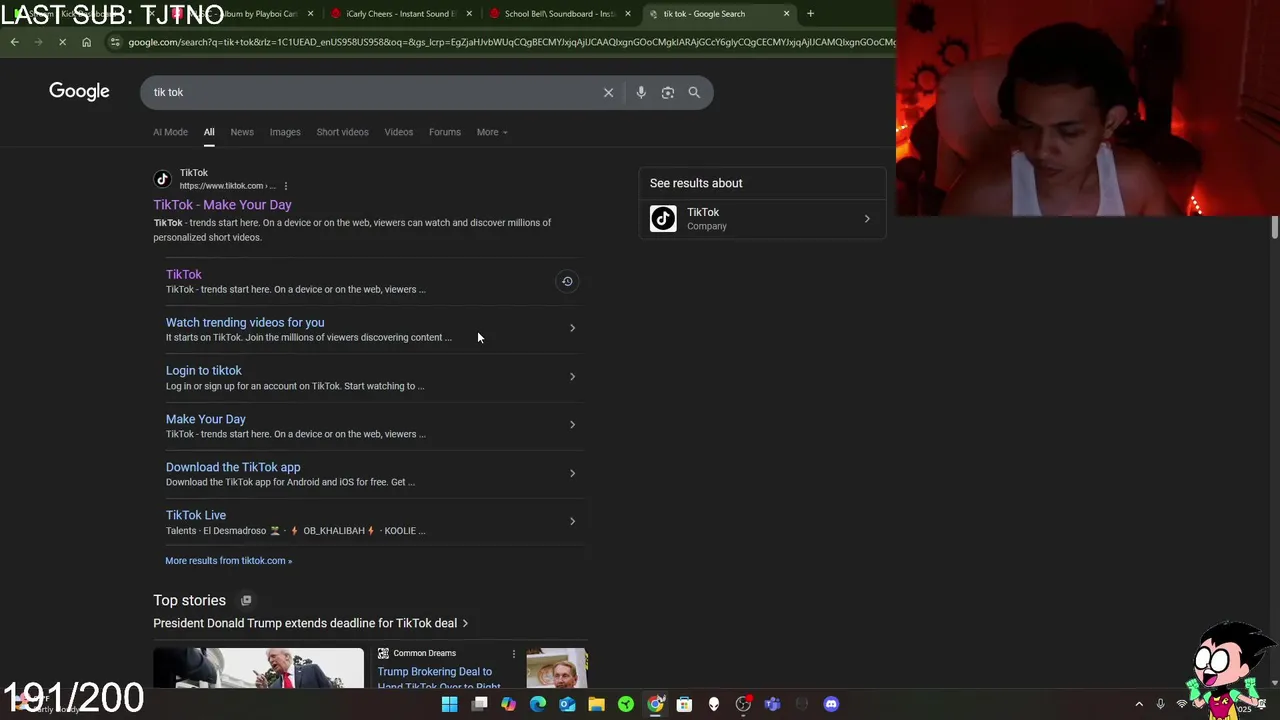
Task: Click the magnifier search button
Action: [x=694, y=92]
